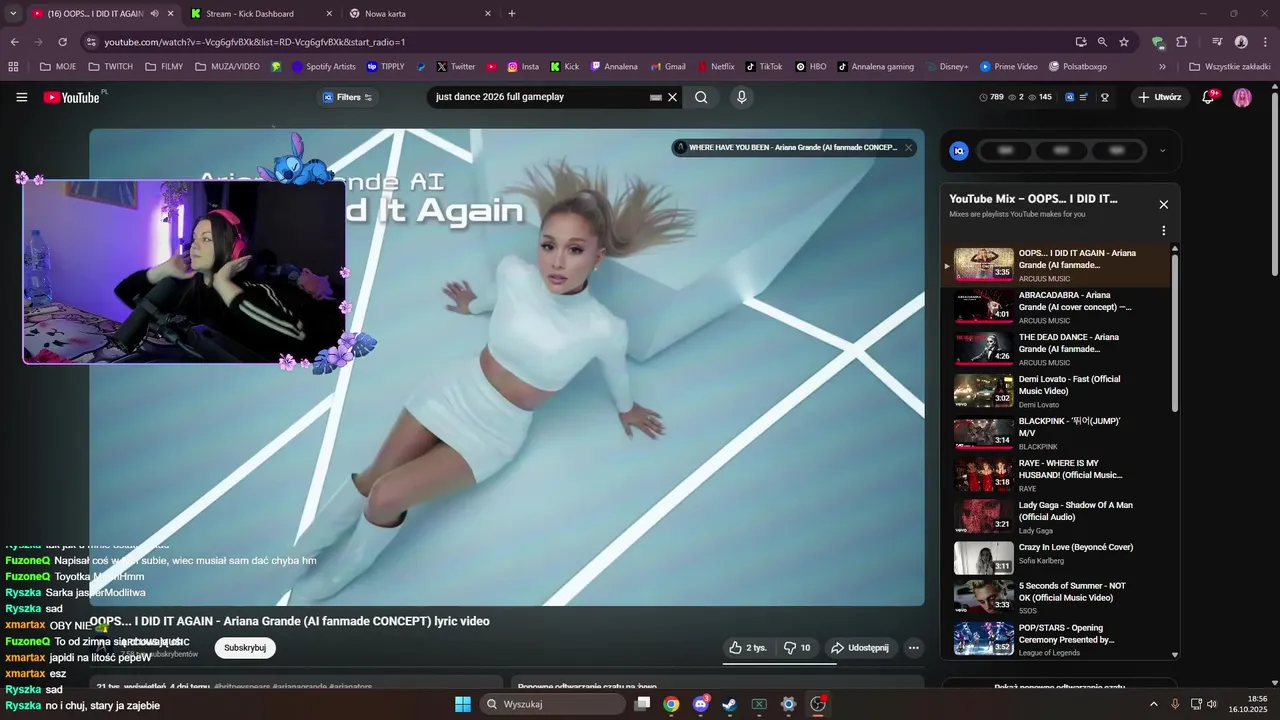Screen dimensions: 1280x720
Task: Close the YouTube Mix playlist panel
Action: [x=1163, y=204]
